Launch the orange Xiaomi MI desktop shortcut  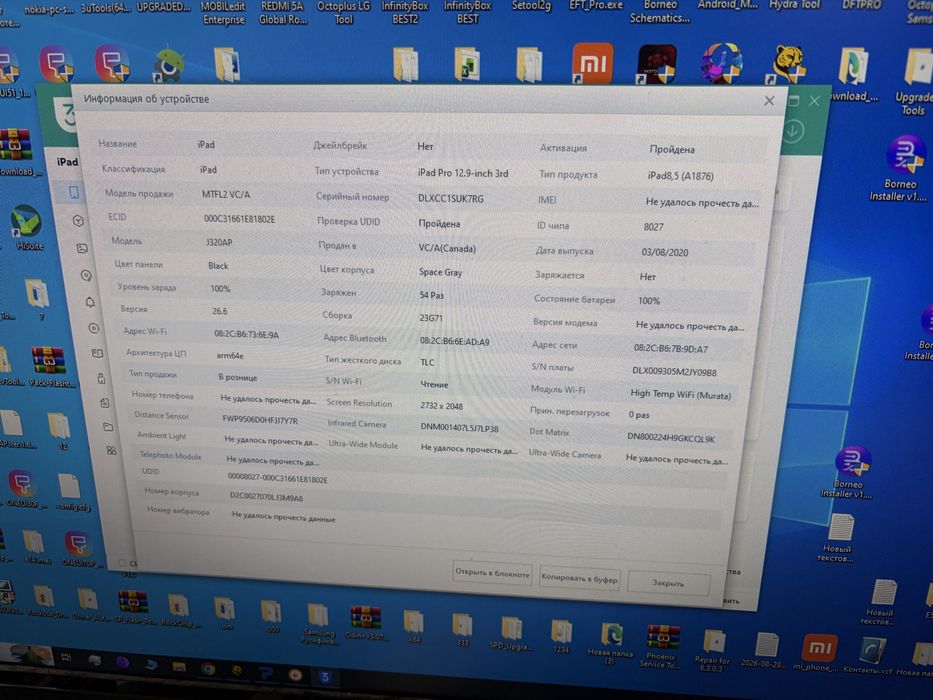pos(592,62)
